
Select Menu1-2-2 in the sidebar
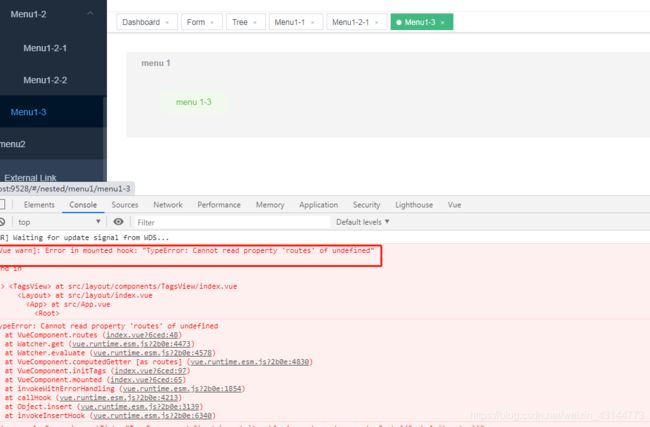45,80
